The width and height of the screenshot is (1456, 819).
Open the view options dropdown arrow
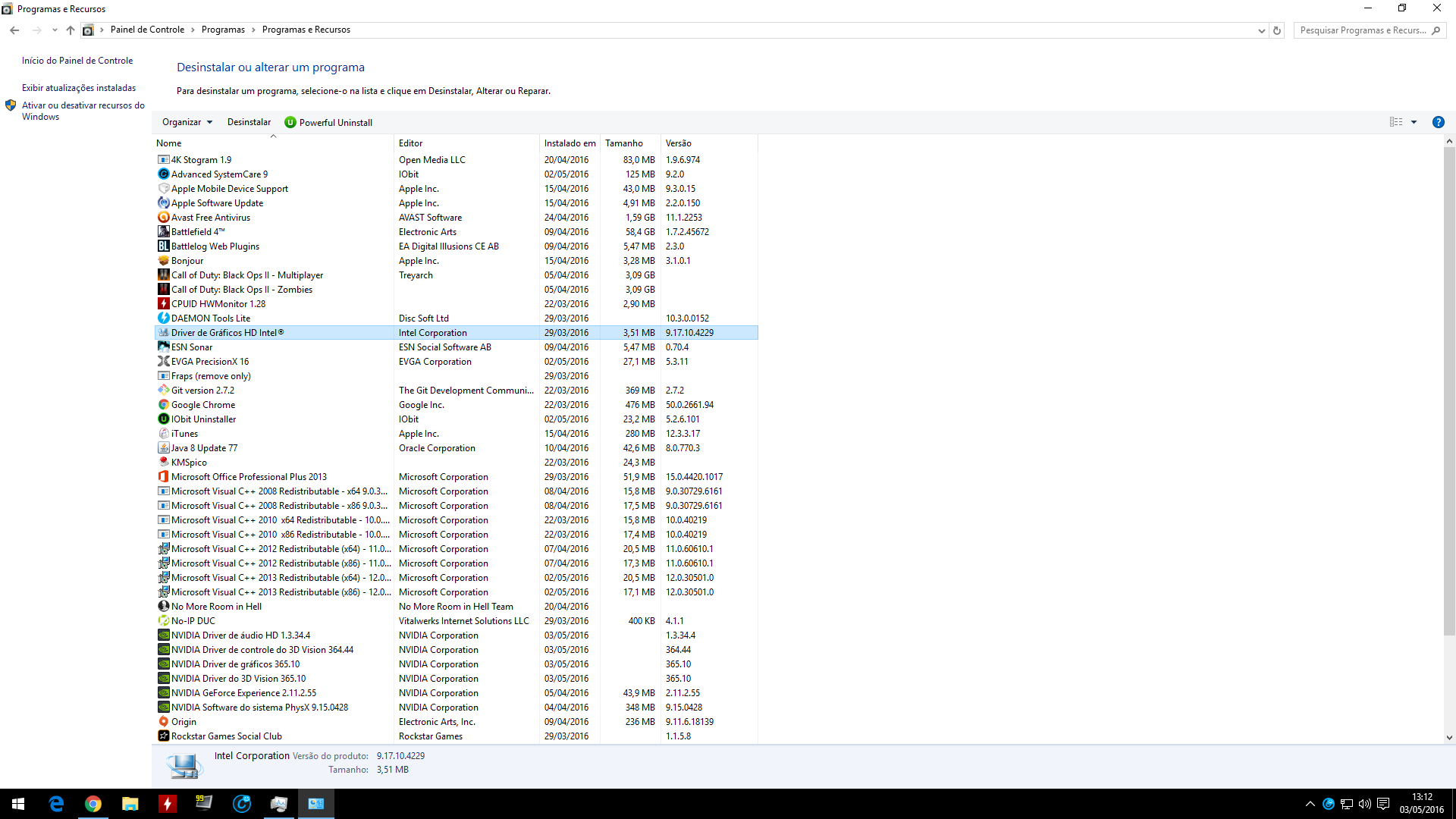1414,122
